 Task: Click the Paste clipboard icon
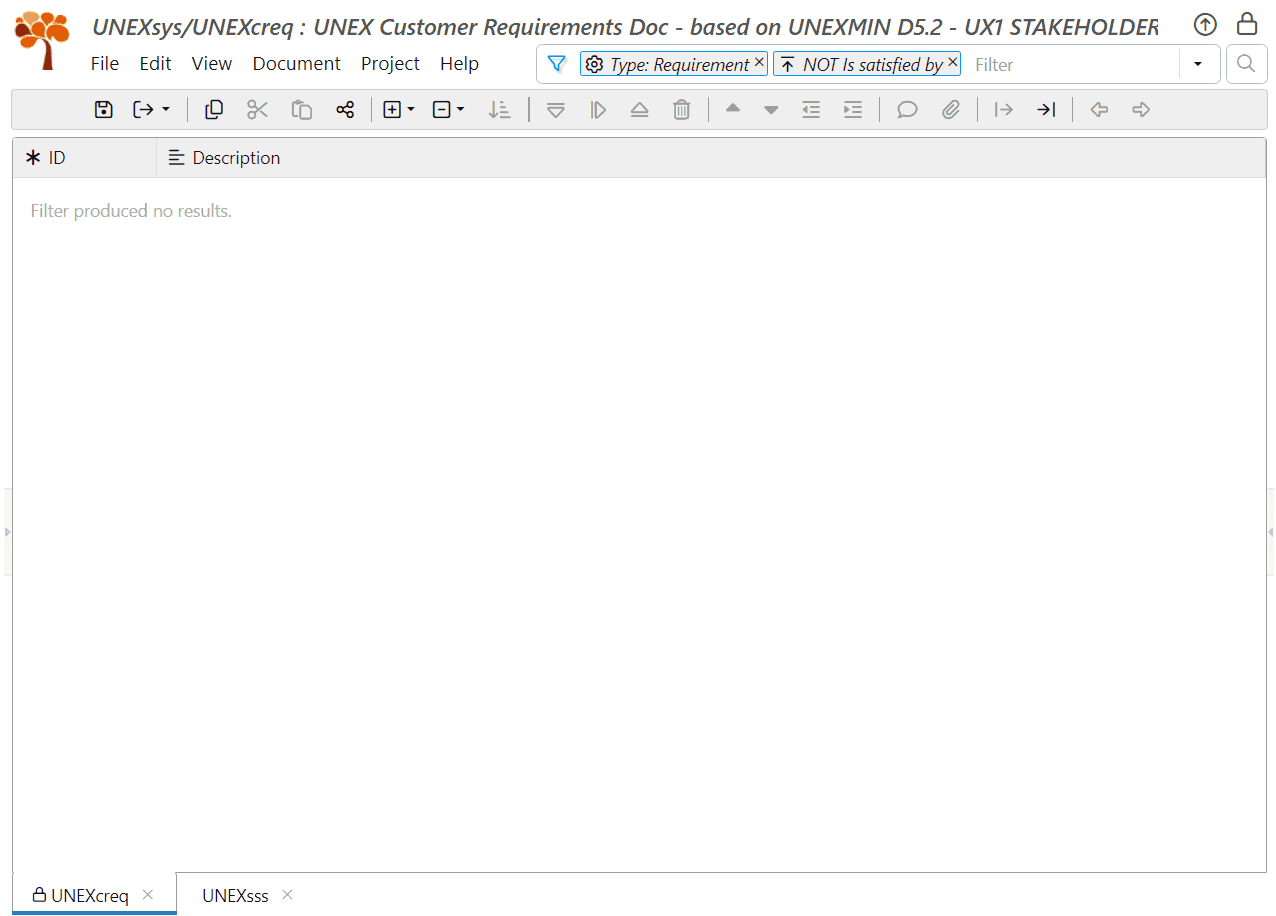tap(302, 110)
